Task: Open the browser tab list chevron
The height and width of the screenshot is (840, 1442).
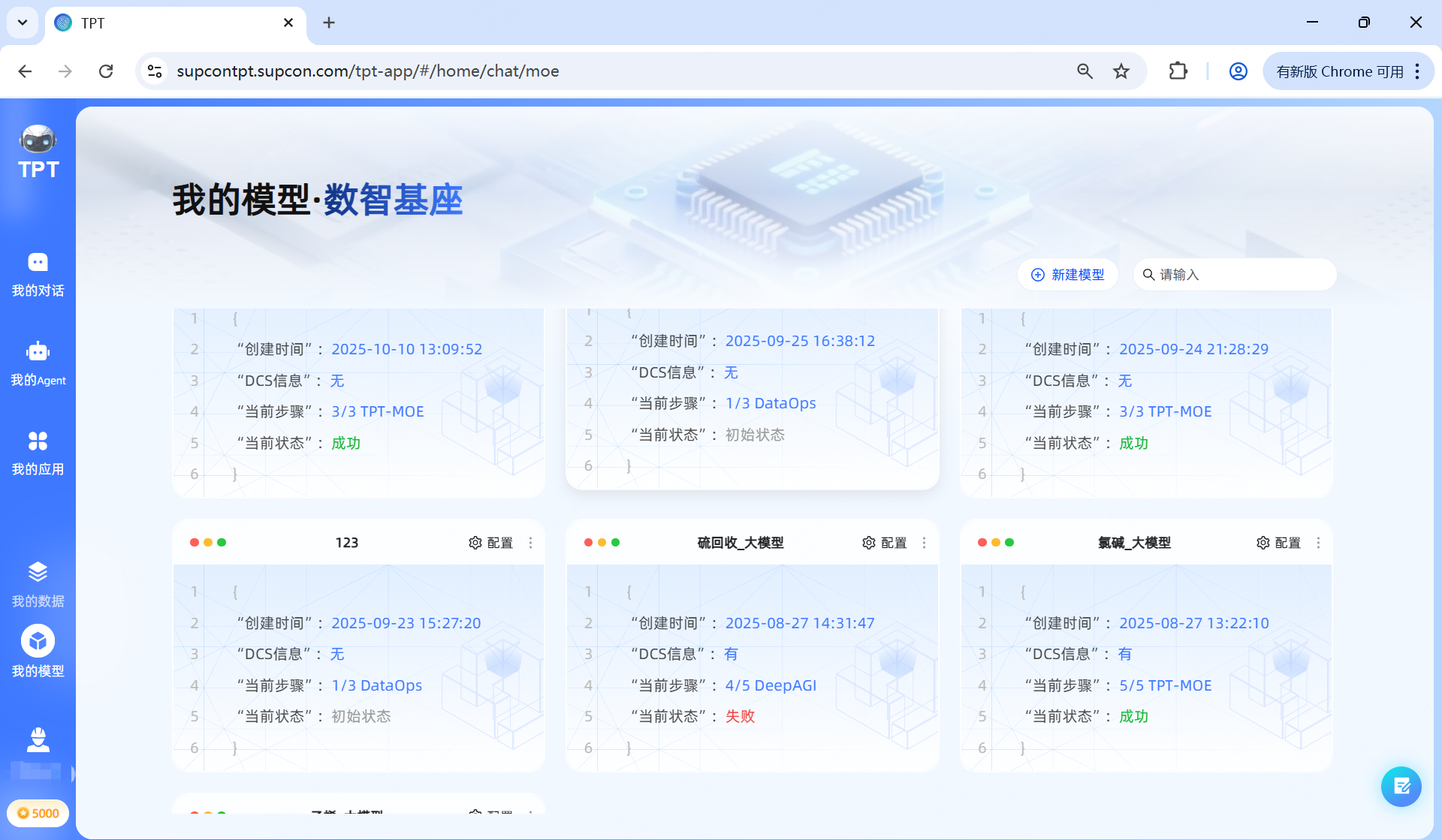Action: (22, 23)
